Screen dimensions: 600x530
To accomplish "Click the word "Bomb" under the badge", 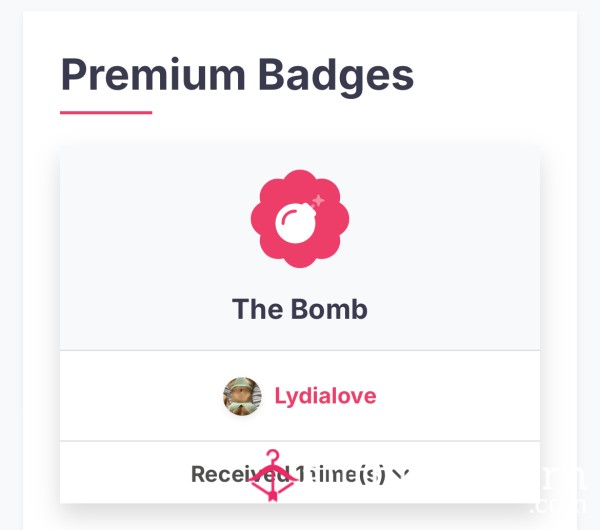I will (329, 309).
